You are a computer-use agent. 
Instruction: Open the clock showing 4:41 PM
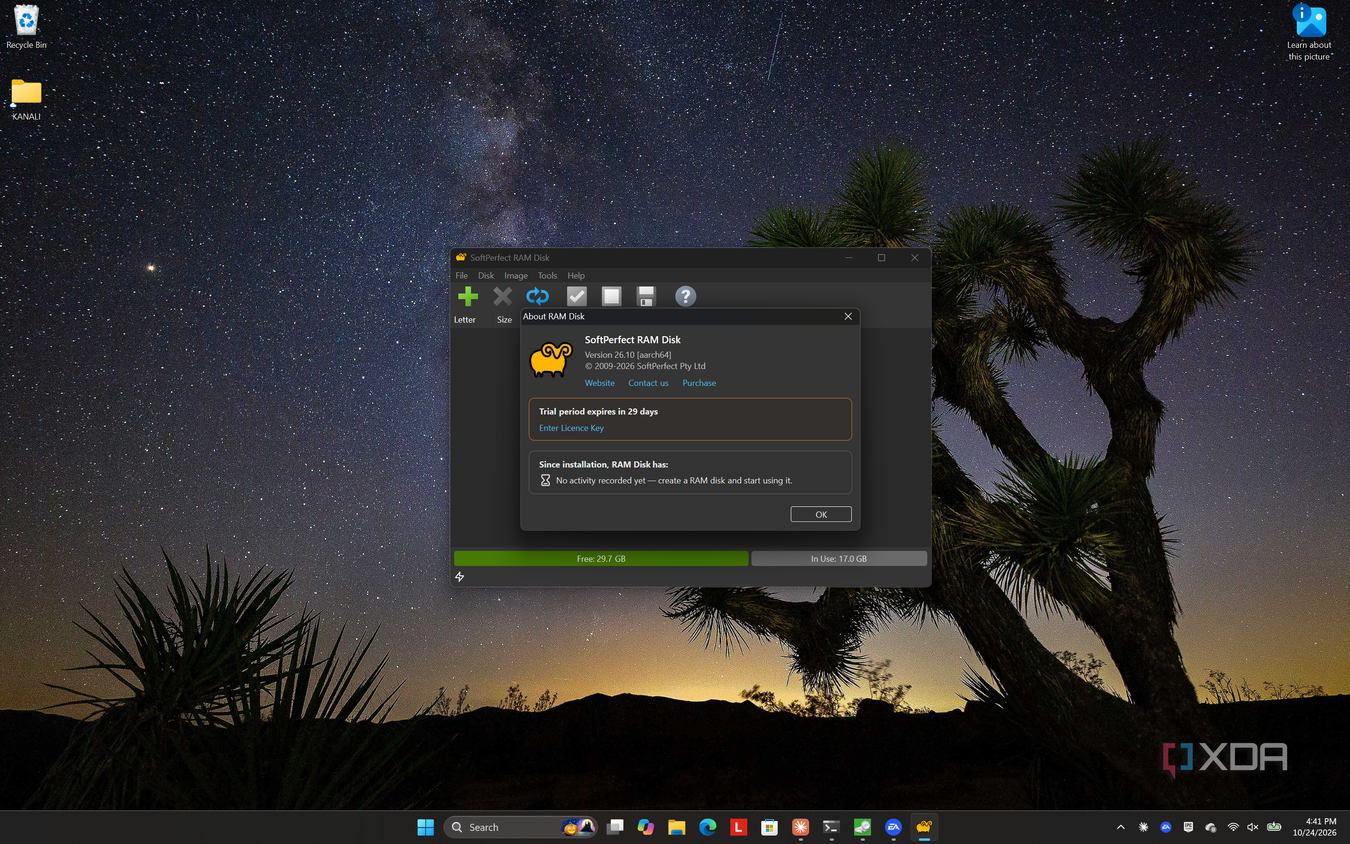(1314, 827)
